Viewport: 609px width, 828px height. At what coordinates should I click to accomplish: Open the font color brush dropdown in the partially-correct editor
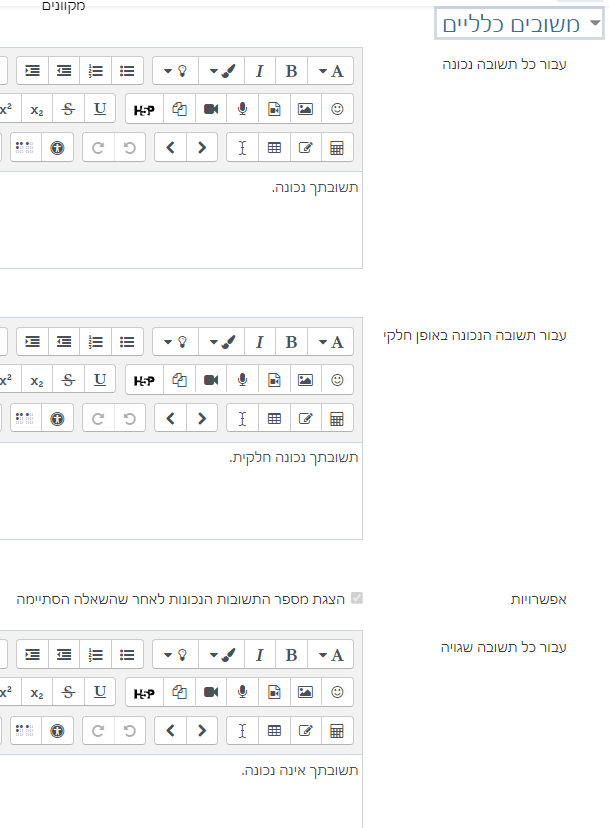coord(221,342)
